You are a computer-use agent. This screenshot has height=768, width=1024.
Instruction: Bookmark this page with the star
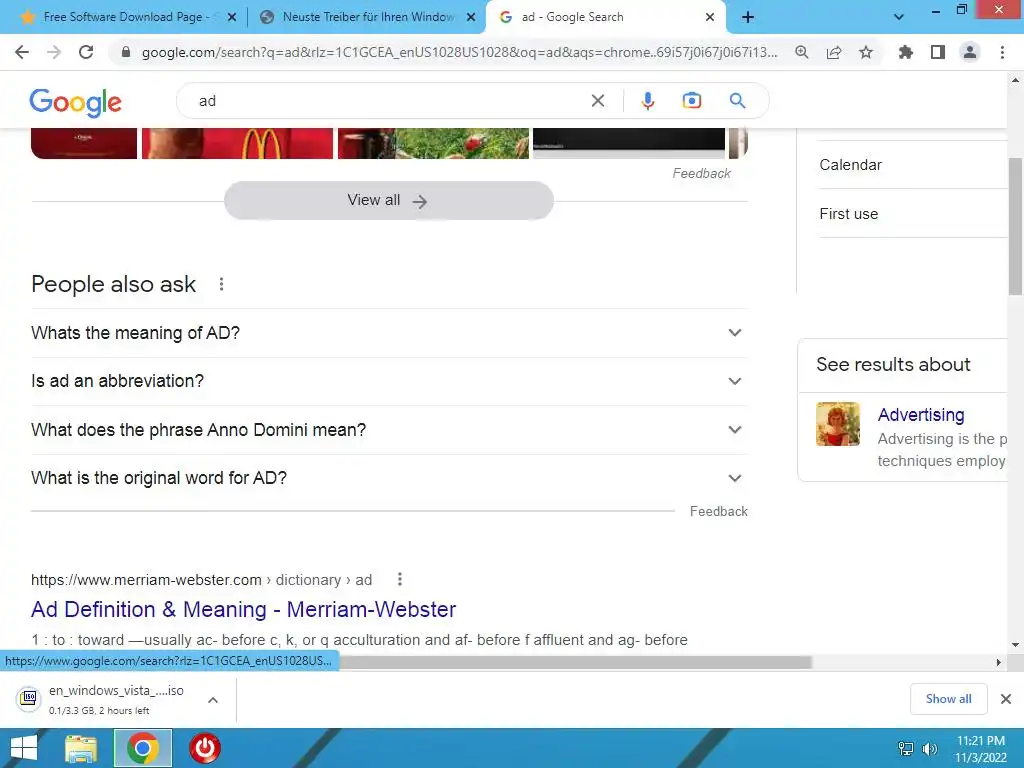click(866, 52)
